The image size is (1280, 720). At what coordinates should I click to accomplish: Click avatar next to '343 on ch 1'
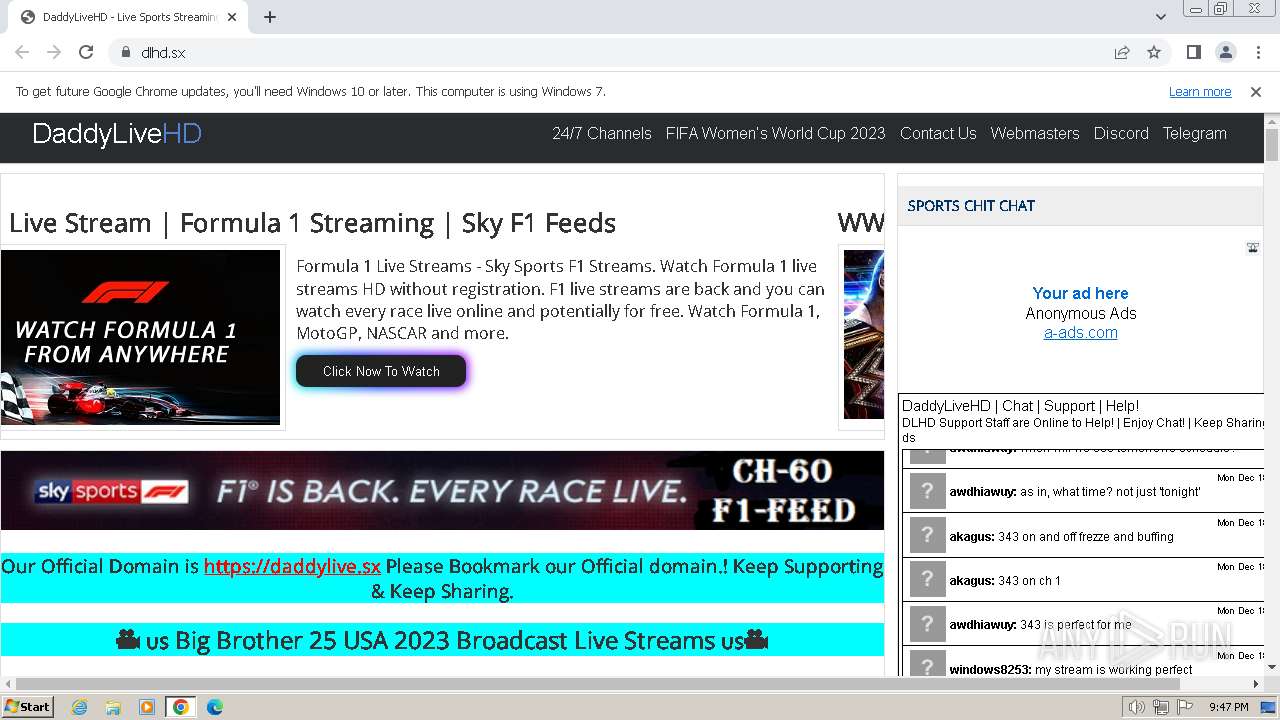[927, 579]
